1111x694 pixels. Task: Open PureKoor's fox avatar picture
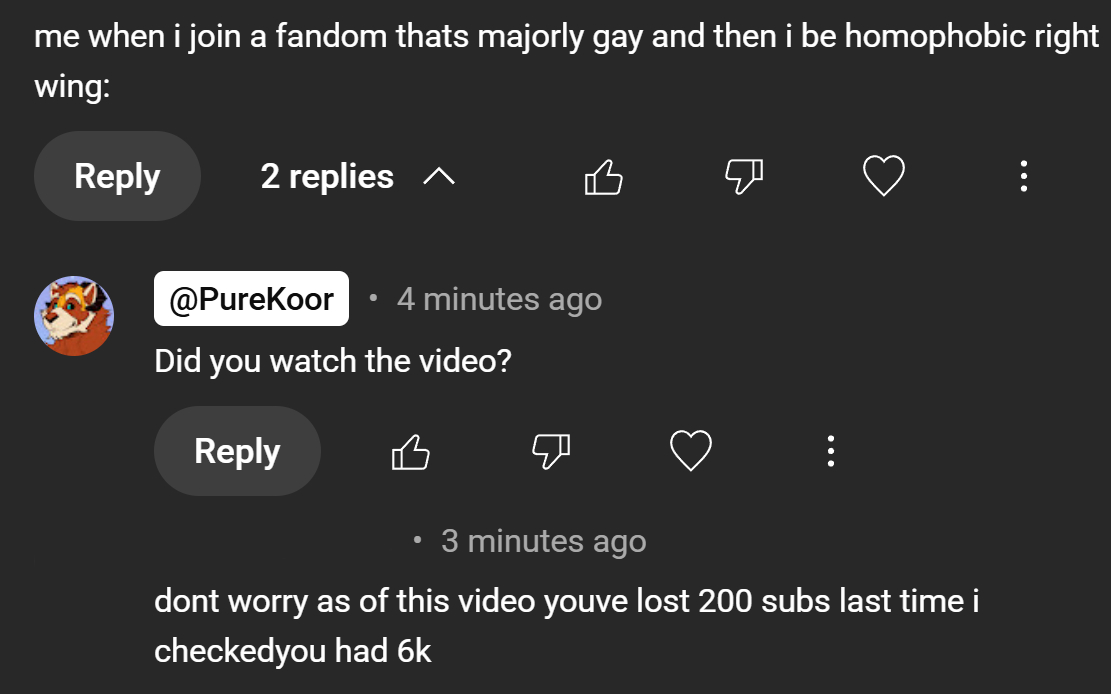(x=74, y=315)
